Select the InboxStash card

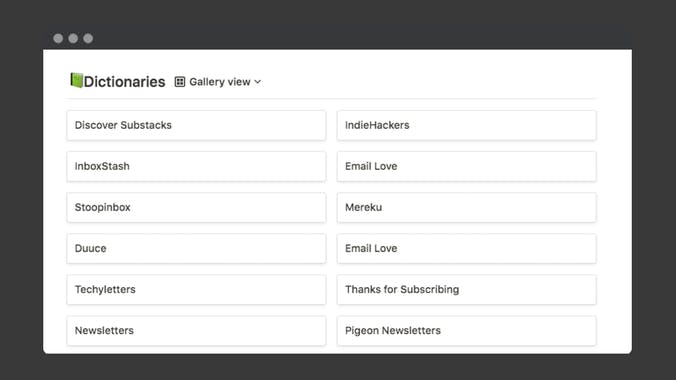(x=196, y=166)
